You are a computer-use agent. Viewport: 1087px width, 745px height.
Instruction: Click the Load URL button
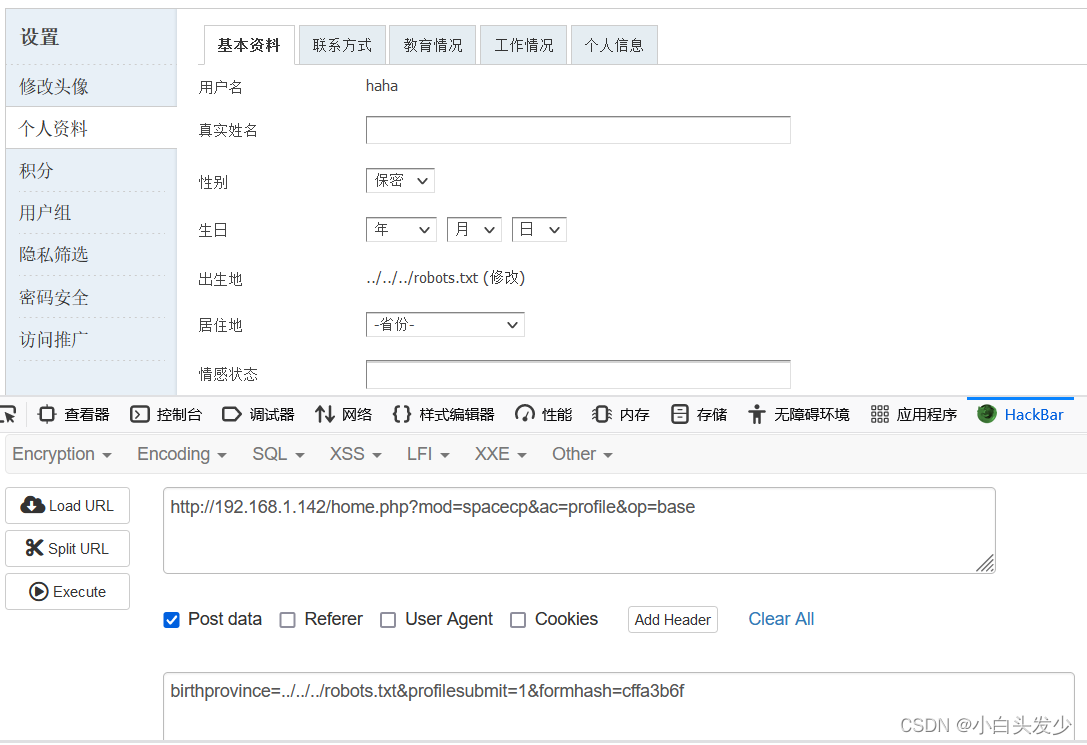tap(67, 506)
